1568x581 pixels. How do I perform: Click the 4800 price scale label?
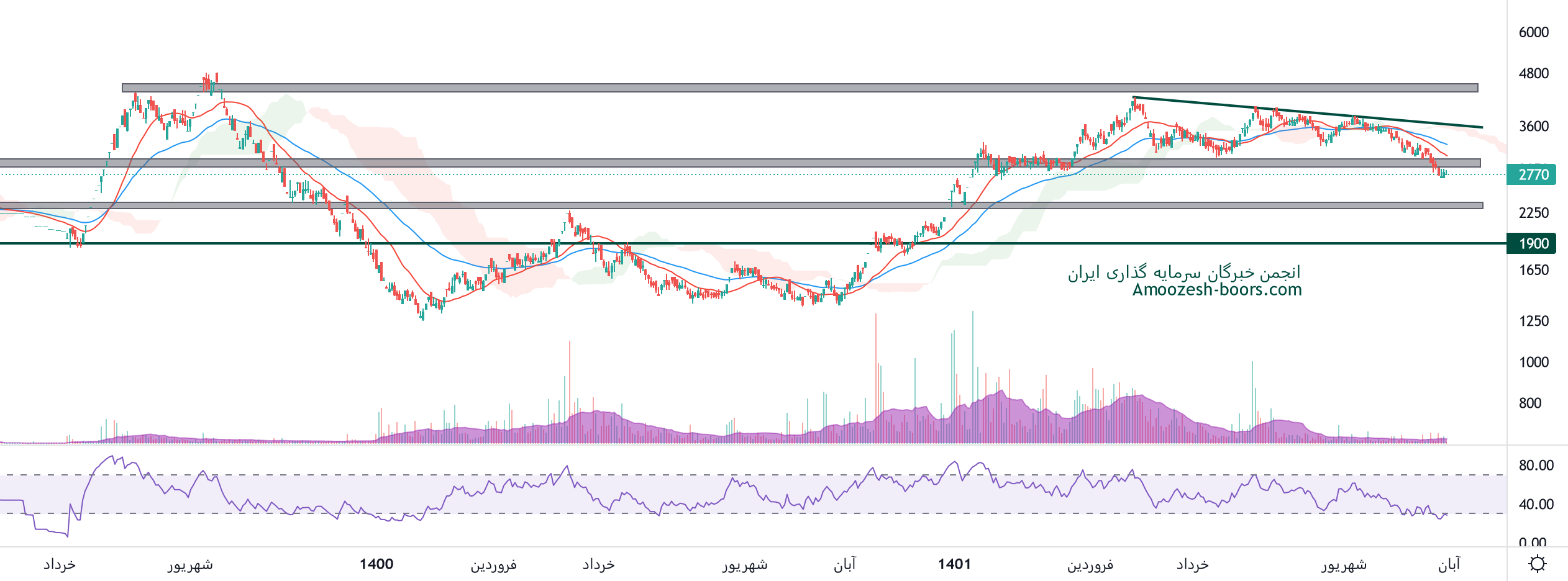coord(1533,73)
